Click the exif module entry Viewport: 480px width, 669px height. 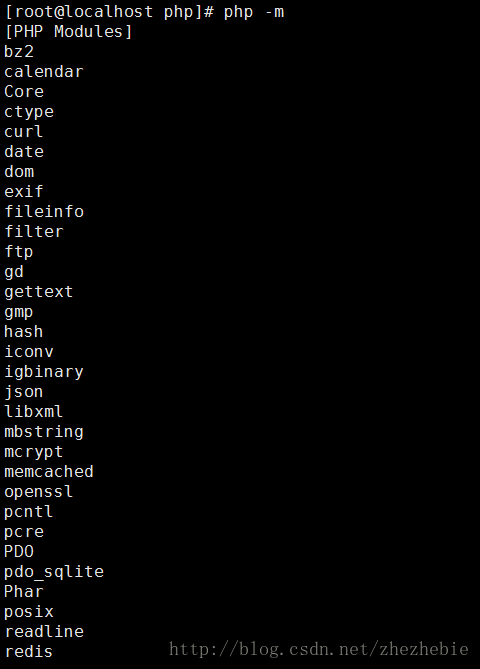point(23,192)
